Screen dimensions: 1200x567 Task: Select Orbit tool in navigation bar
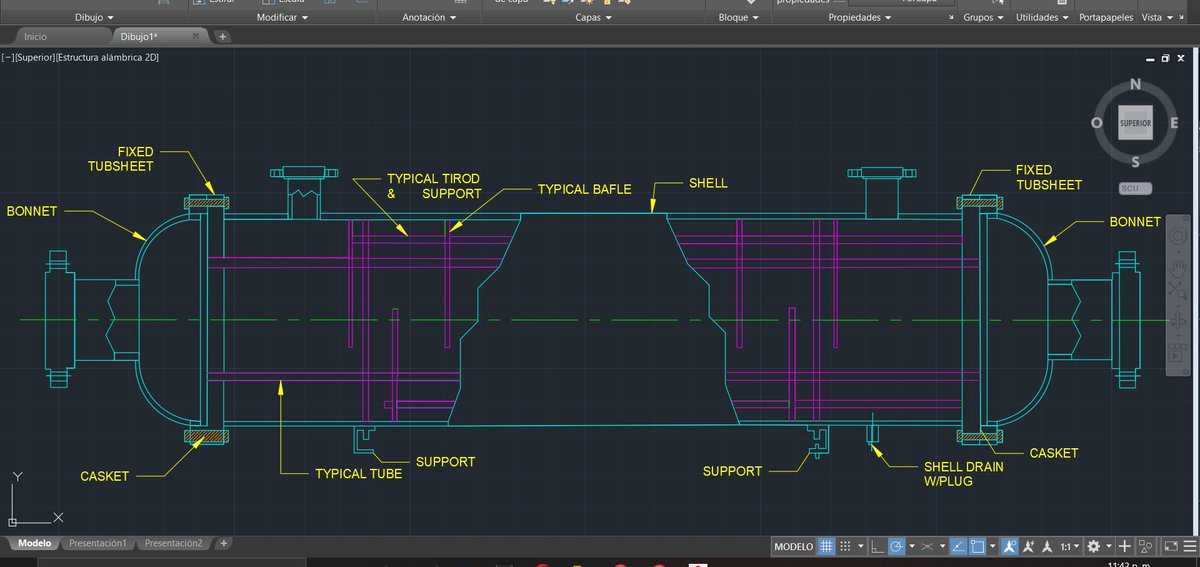(x=1178, y=320)
